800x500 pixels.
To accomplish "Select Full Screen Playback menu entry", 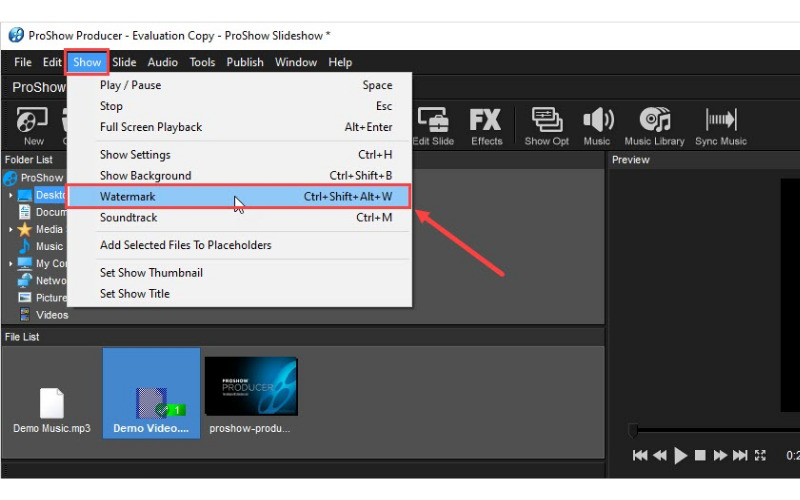I will point(239,127).
